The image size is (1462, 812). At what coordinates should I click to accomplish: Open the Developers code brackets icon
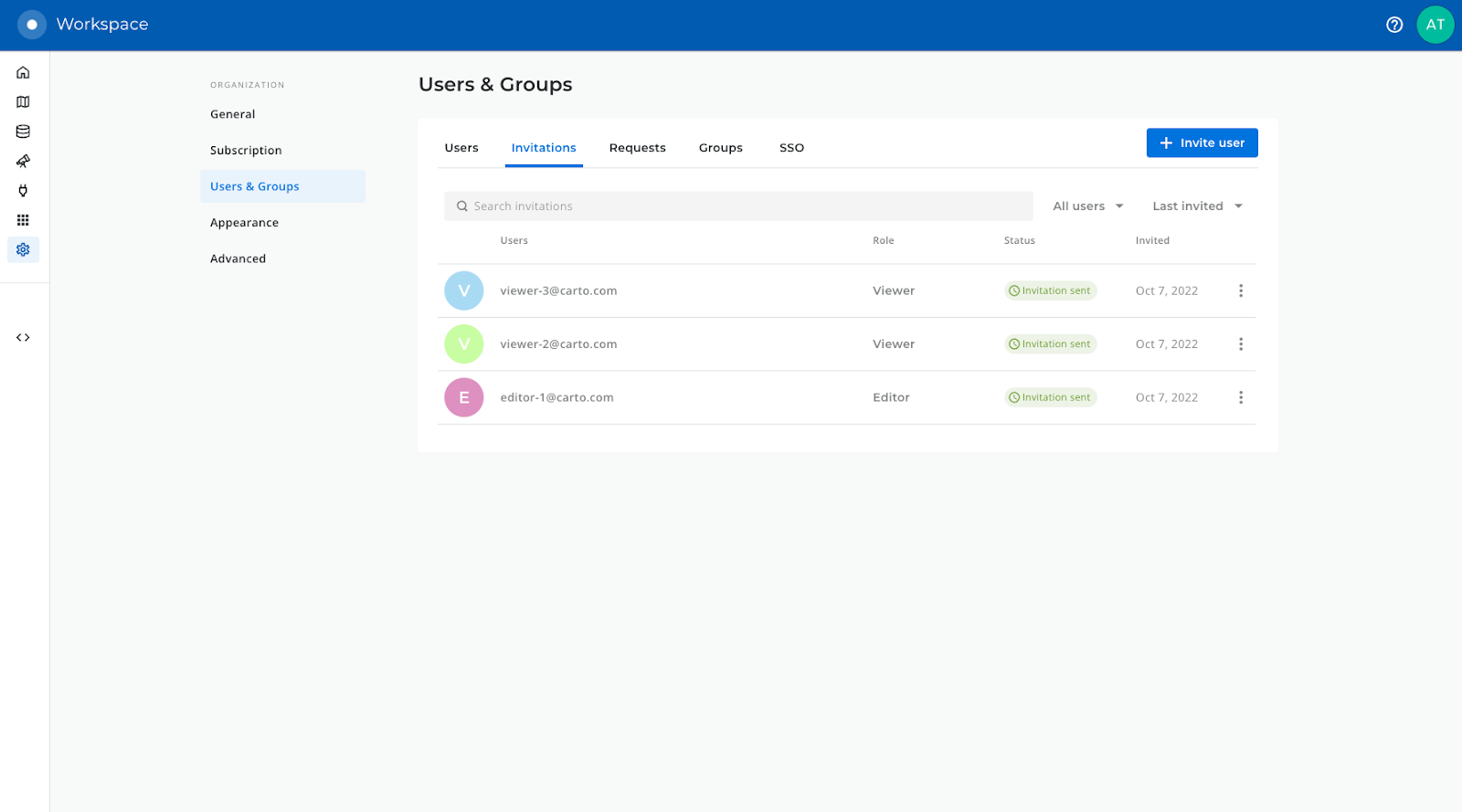23,338
